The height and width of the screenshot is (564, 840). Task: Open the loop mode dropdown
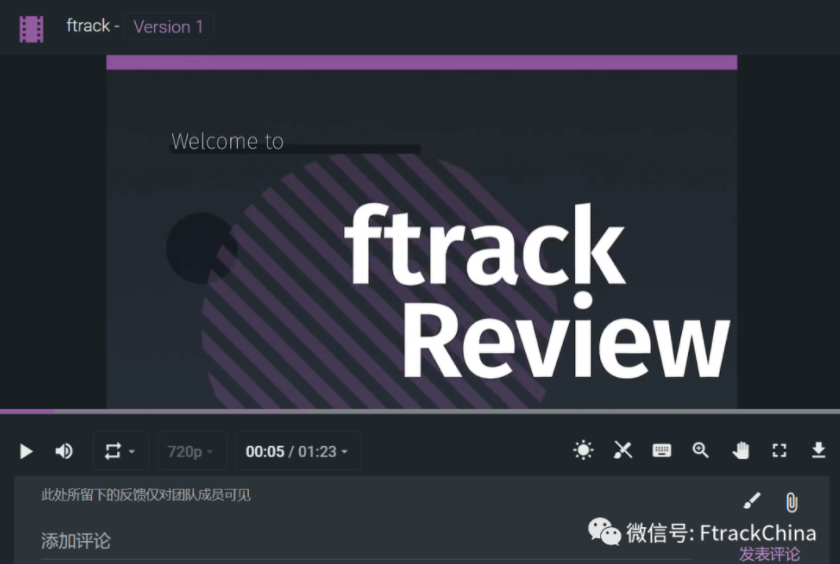[120, 451]
